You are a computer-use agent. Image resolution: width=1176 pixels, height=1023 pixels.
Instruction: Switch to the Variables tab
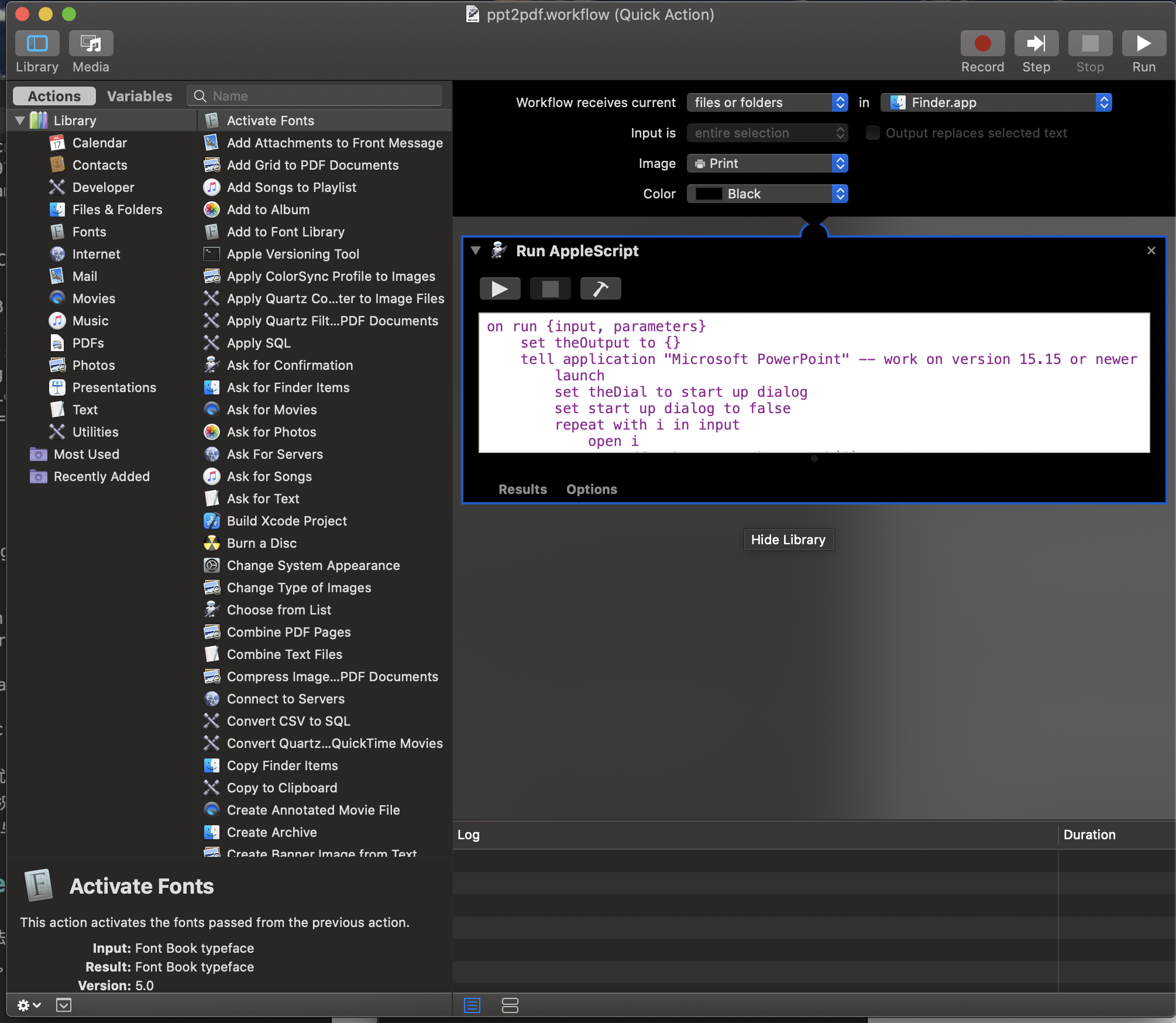[x=139, y=96]
